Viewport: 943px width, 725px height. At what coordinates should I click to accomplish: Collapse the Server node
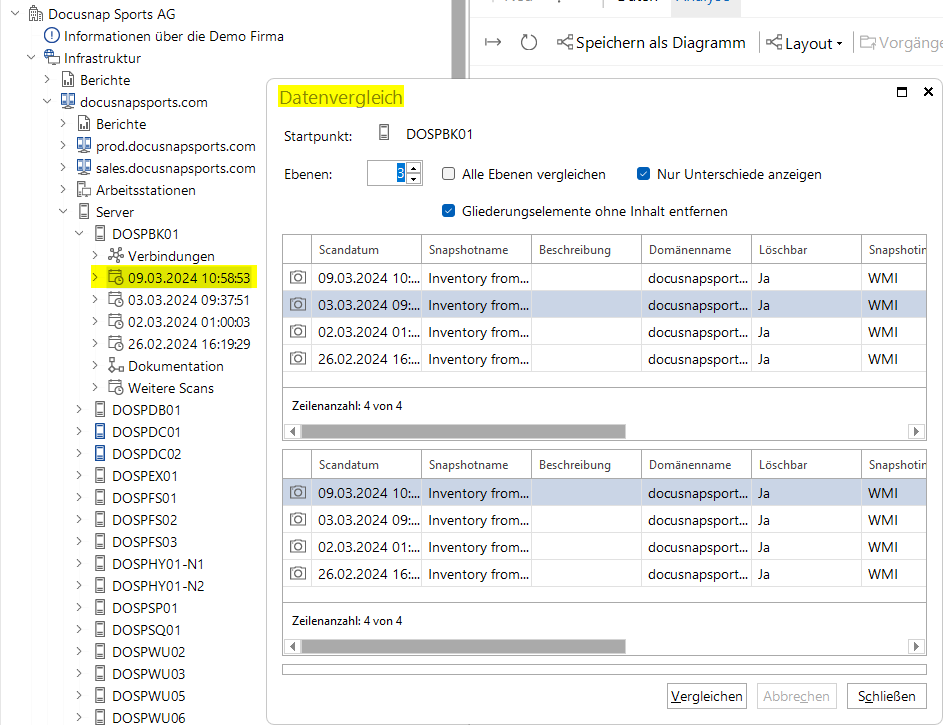(63, 212)
